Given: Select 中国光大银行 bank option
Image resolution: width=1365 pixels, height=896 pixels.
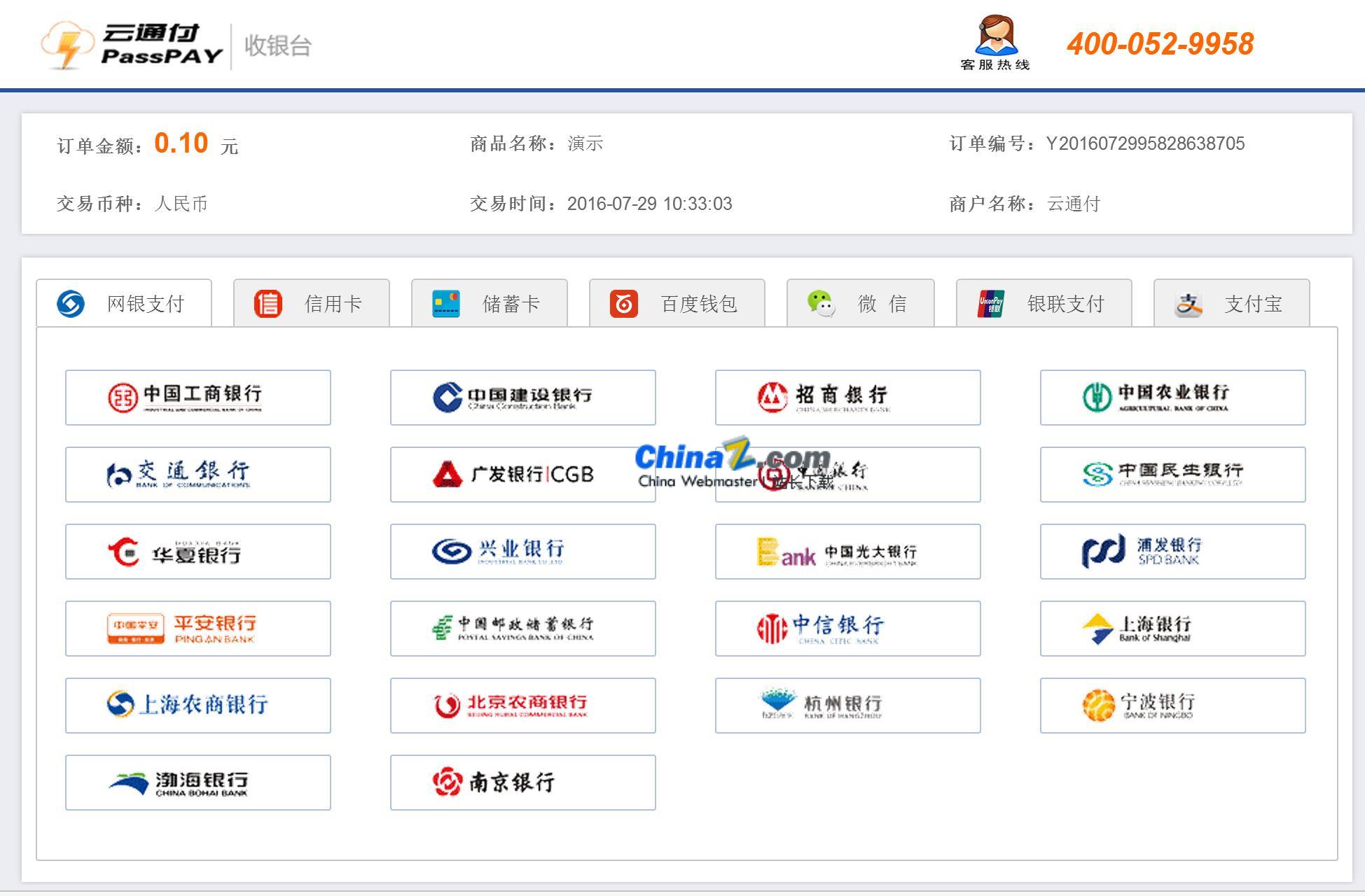Looking at the screenshot, I should (848, 552).
